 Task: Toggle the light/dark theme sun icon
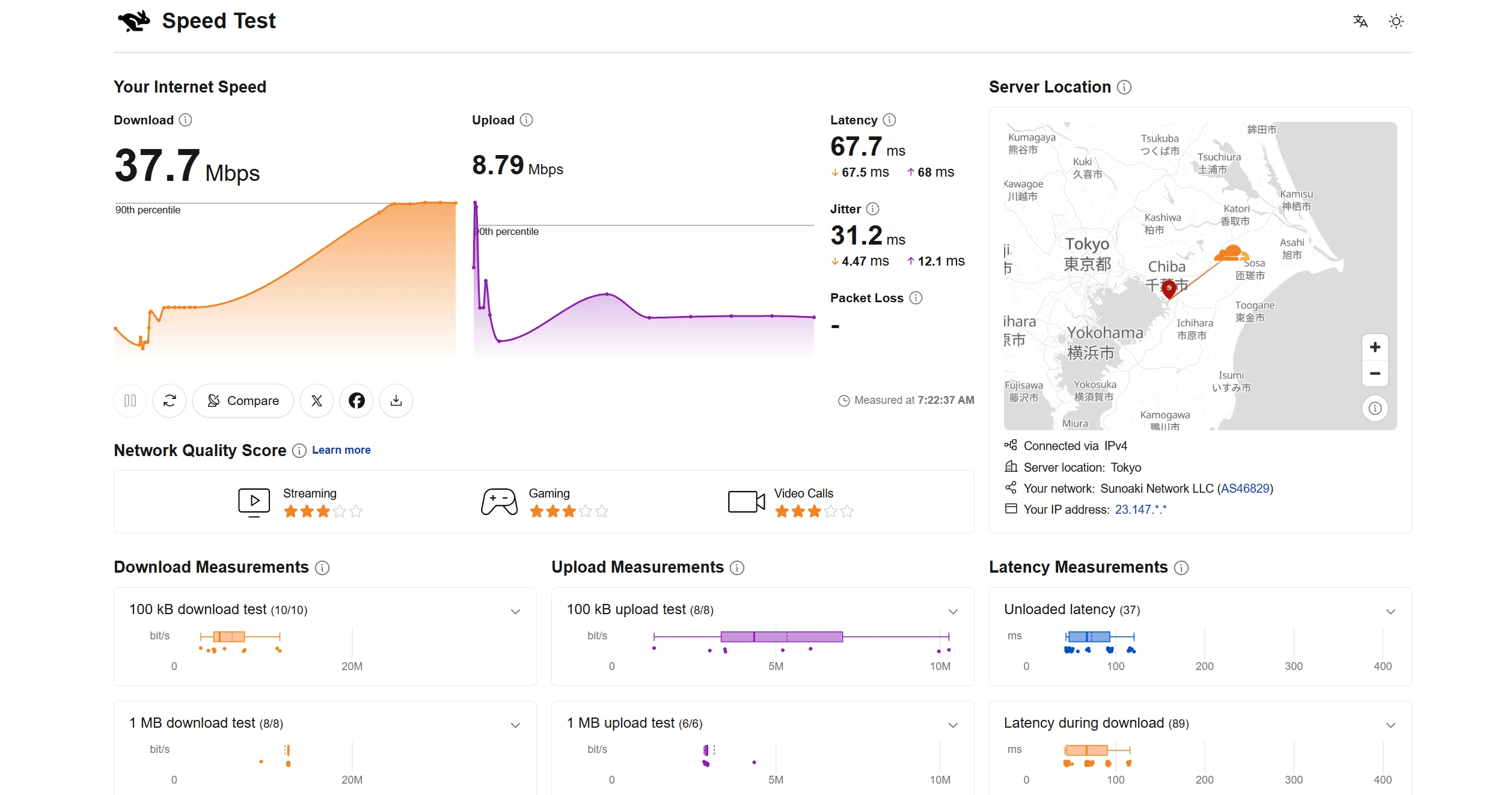pyautogui.click(x=1396, y=22)
